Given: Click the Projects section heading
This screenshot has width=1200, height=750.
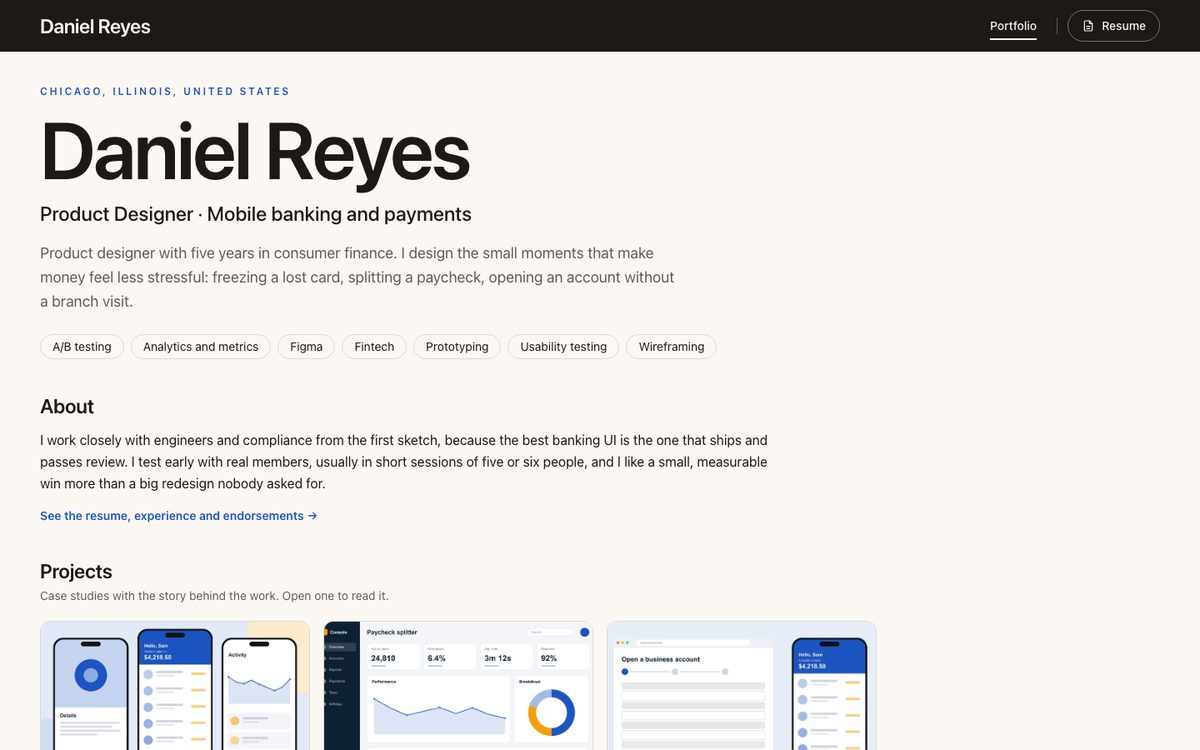Looking at the screenshot, I should tap(76, 571).
